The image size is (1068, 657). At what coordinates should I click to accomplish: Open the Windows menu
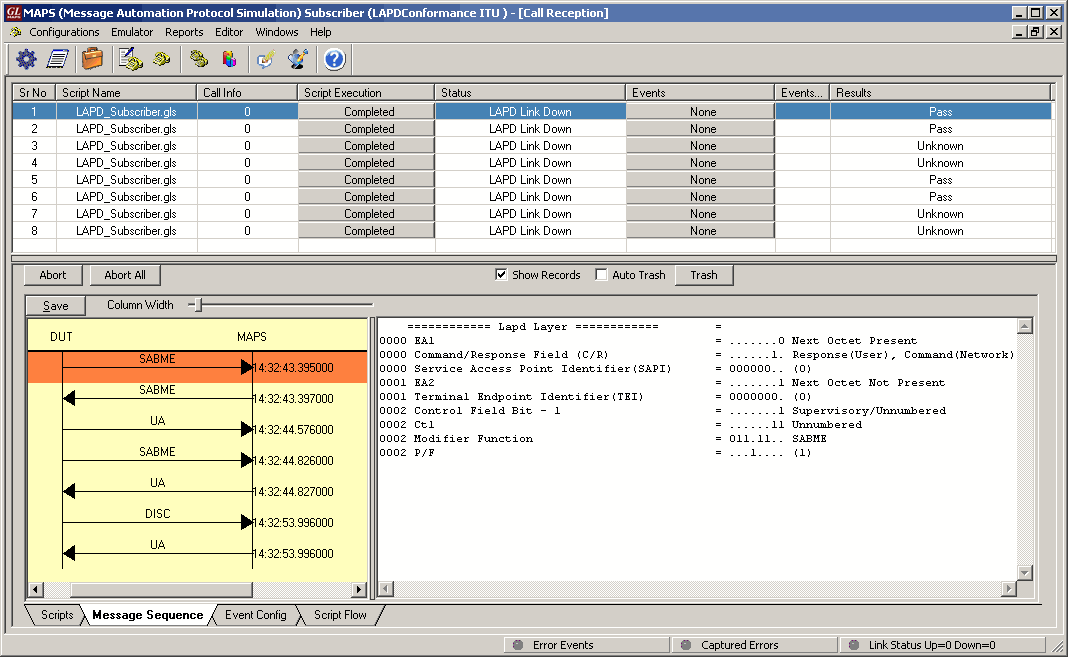tap(277, 32)
